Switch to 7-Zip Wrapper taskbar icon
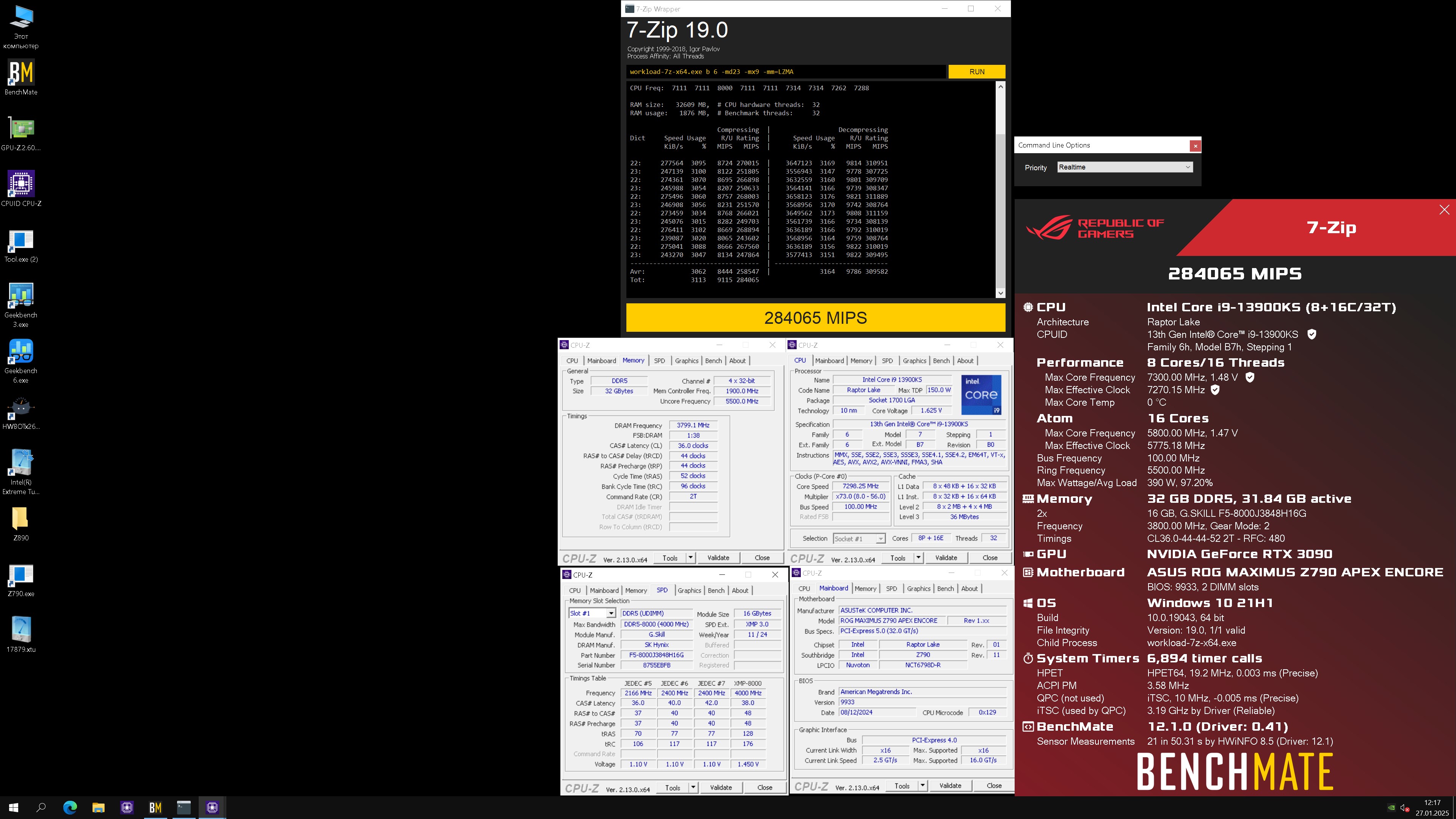1456x819 pixels. 184,808
